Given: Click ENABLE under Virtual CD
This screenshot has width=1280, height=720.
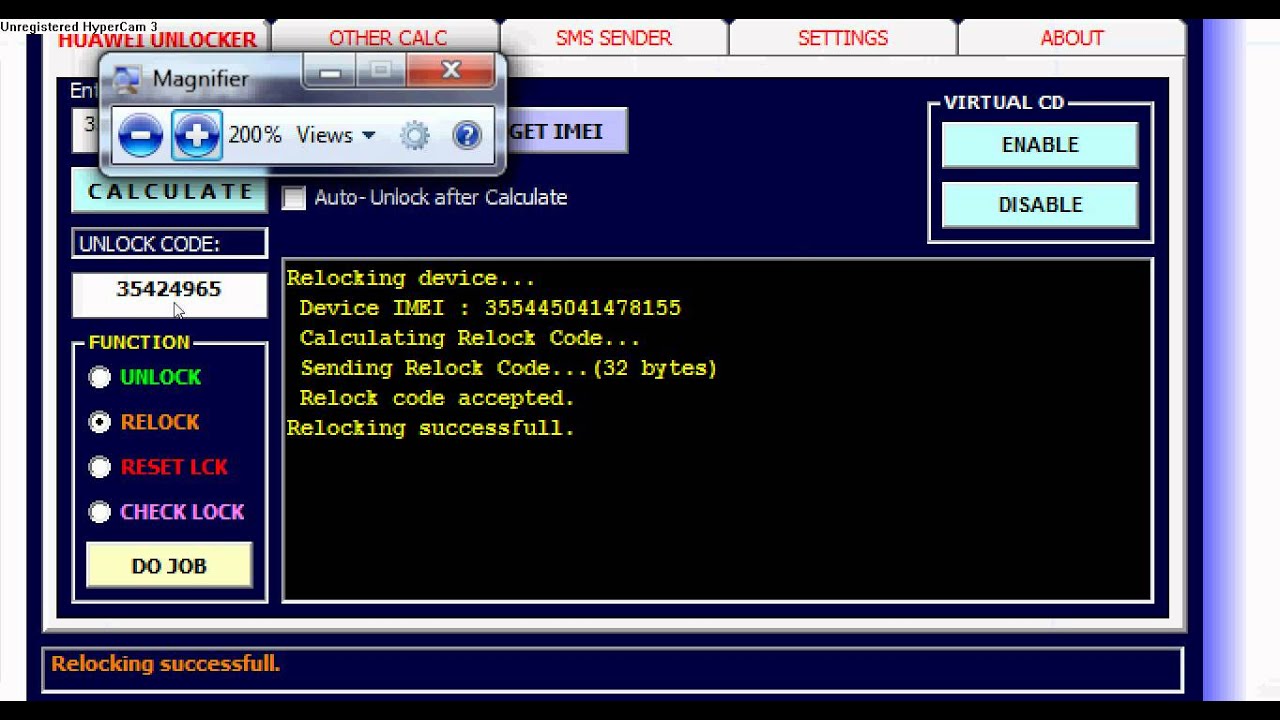Looking at the screenshot, I should click(1040, 145).
